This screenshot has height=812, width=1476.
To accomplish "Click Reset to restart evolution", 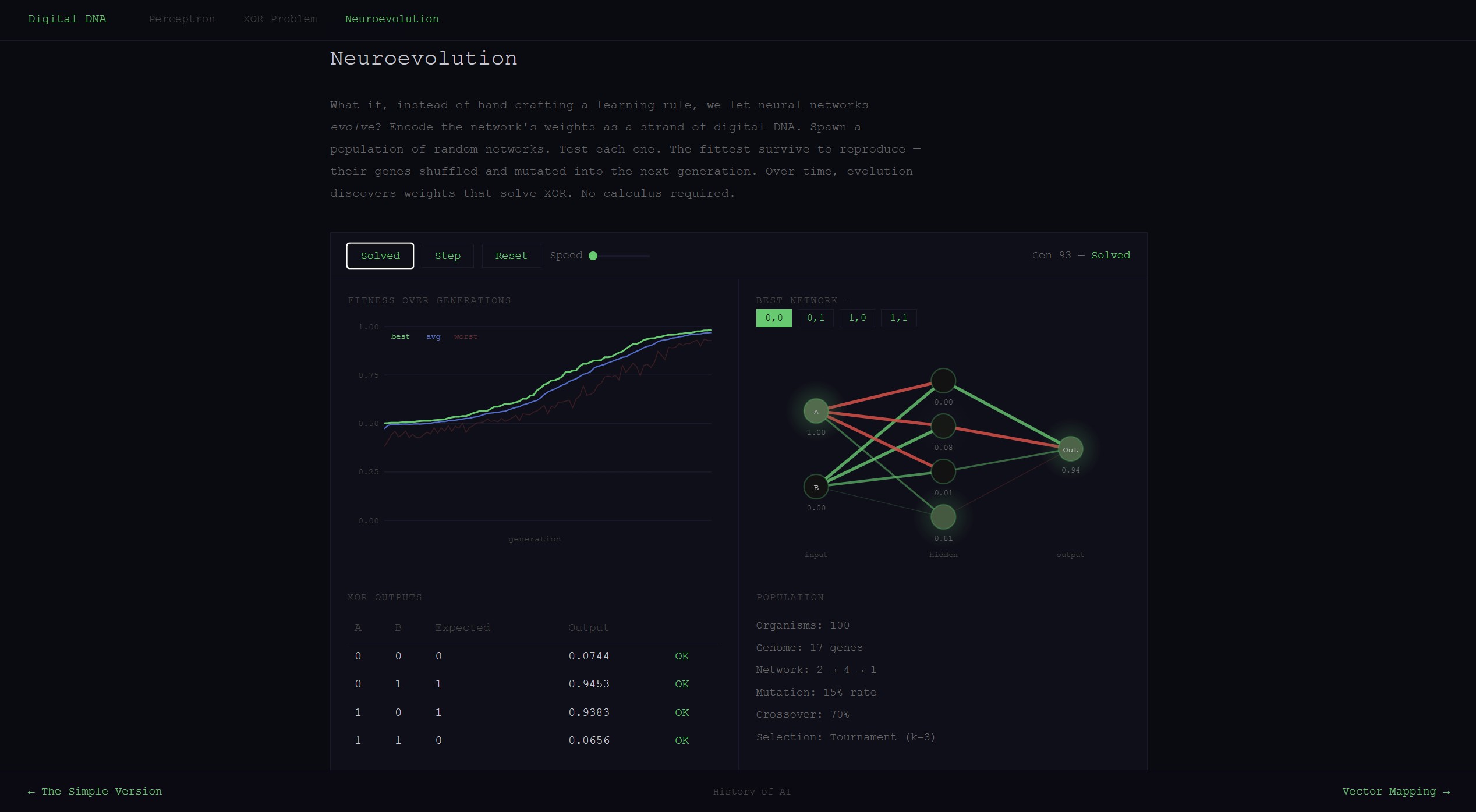I will click(x=511, y=256).
